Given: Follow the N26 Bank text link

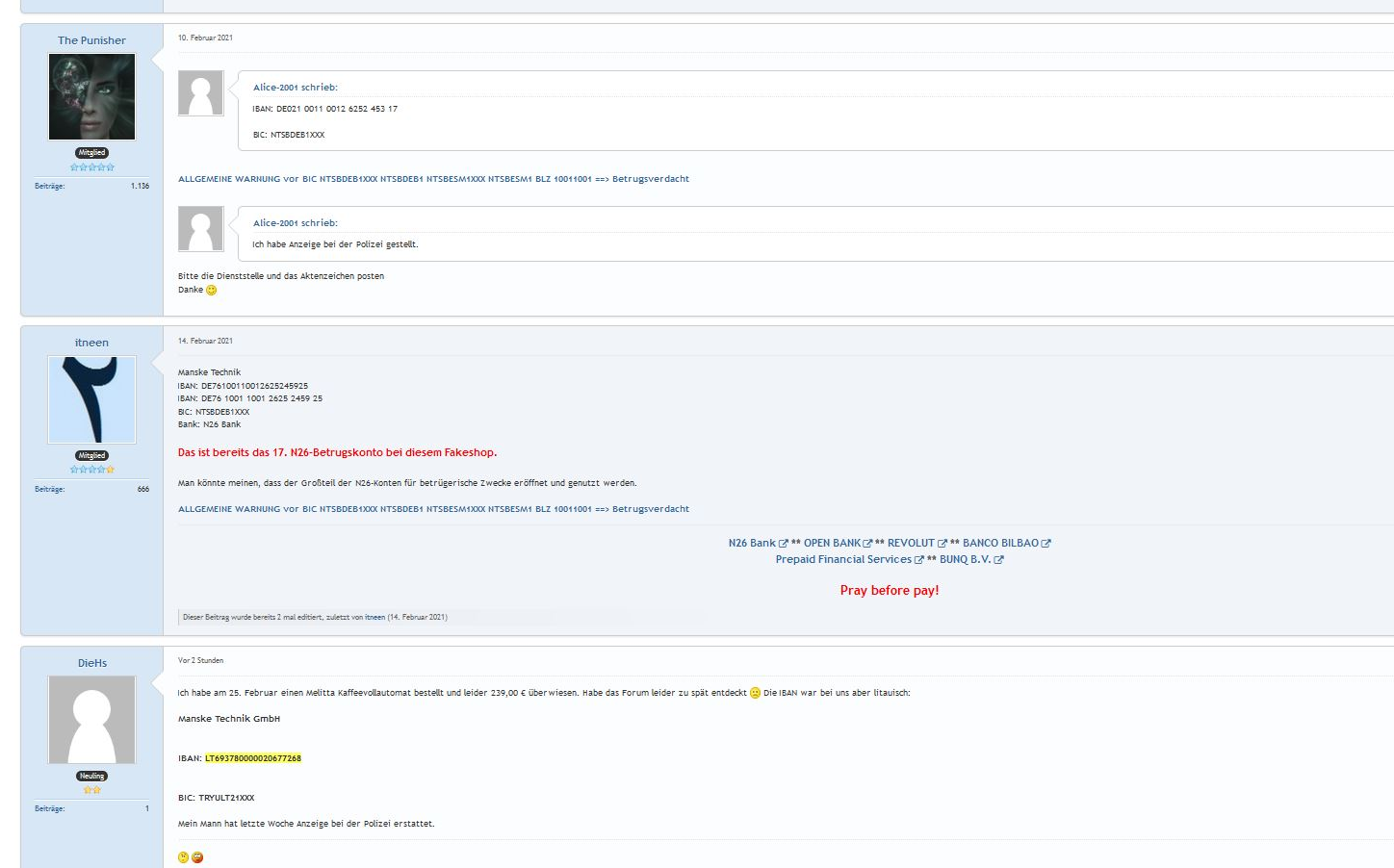Looking at the screenshot, I should [x=752, y=543].
